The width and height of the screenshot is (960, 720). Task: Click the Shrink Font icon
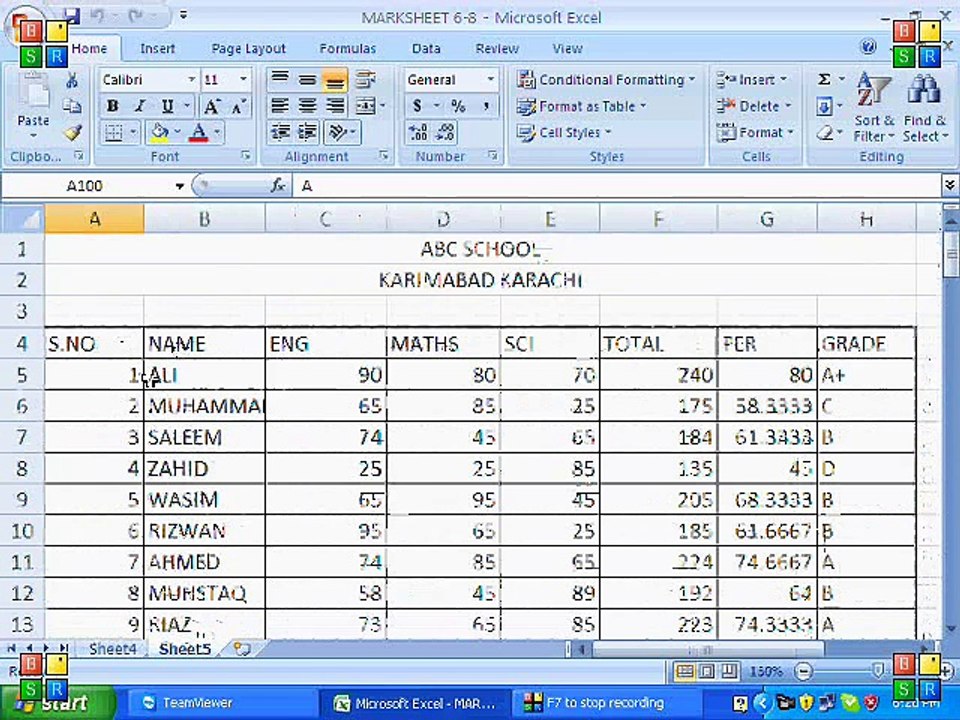pyautogui.click(x=238, y=106)
